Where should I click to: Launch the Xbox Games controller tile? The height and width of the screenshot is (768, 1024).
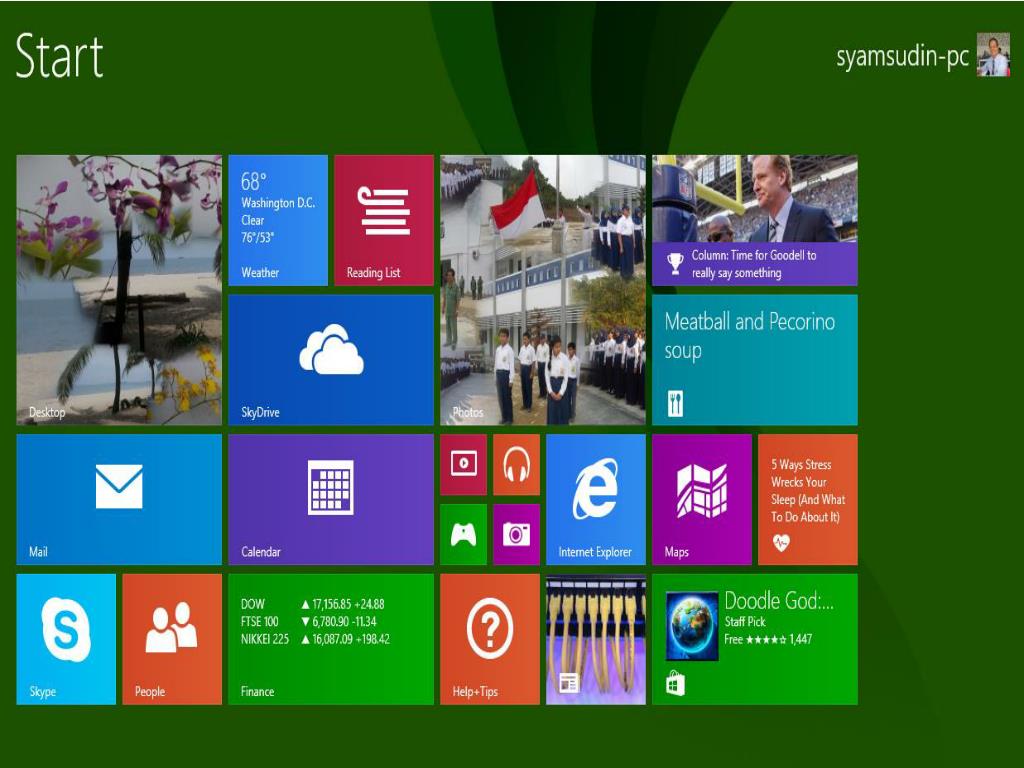click(x=464, y=534)
